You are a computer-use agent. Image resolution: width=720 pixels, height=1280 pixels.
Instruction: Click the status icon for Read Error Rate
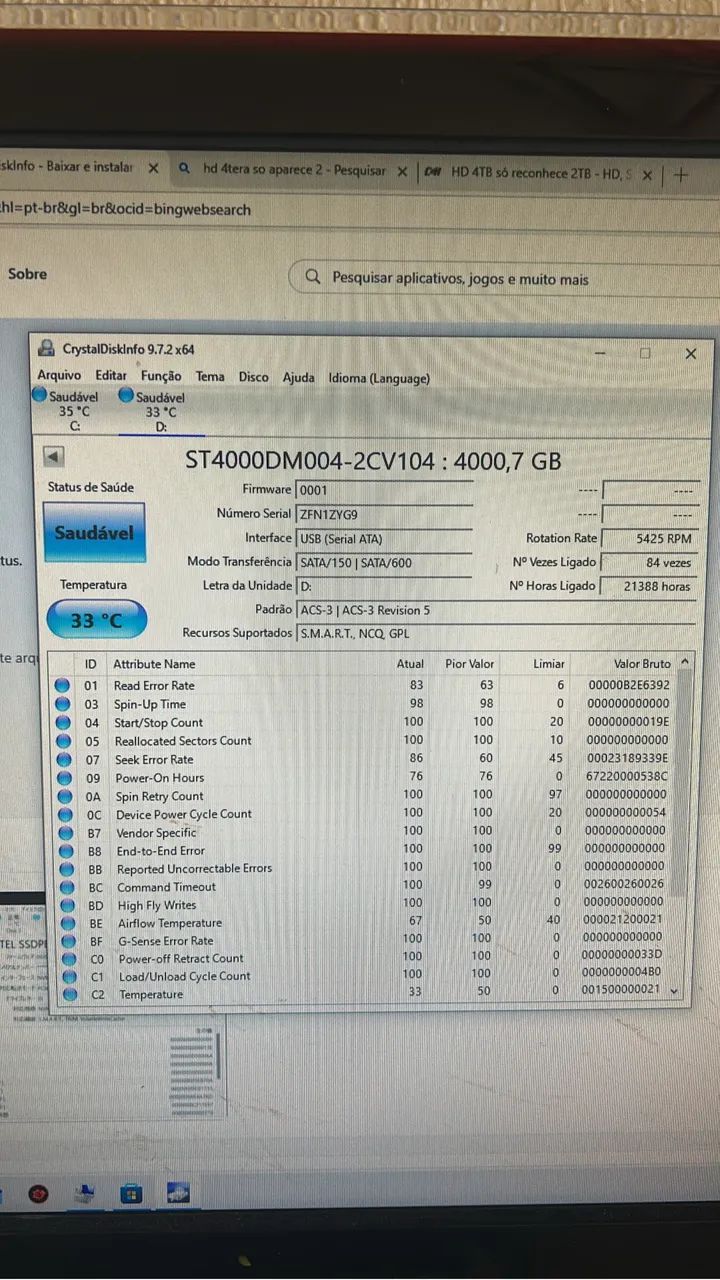[63, 686]
